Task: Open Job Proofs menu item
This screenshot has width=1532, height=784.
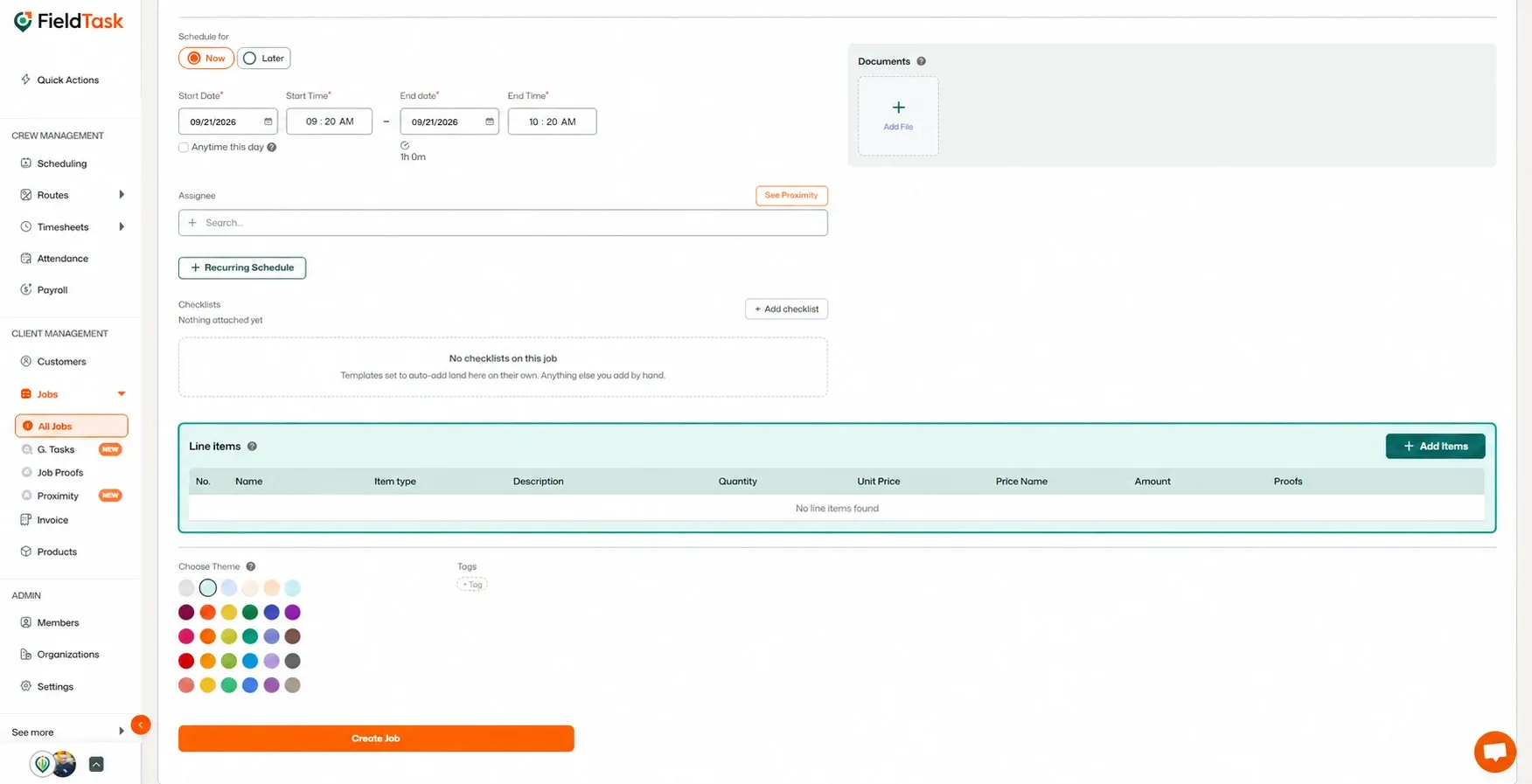Action: pyautogui.click(x=59, y=473)
